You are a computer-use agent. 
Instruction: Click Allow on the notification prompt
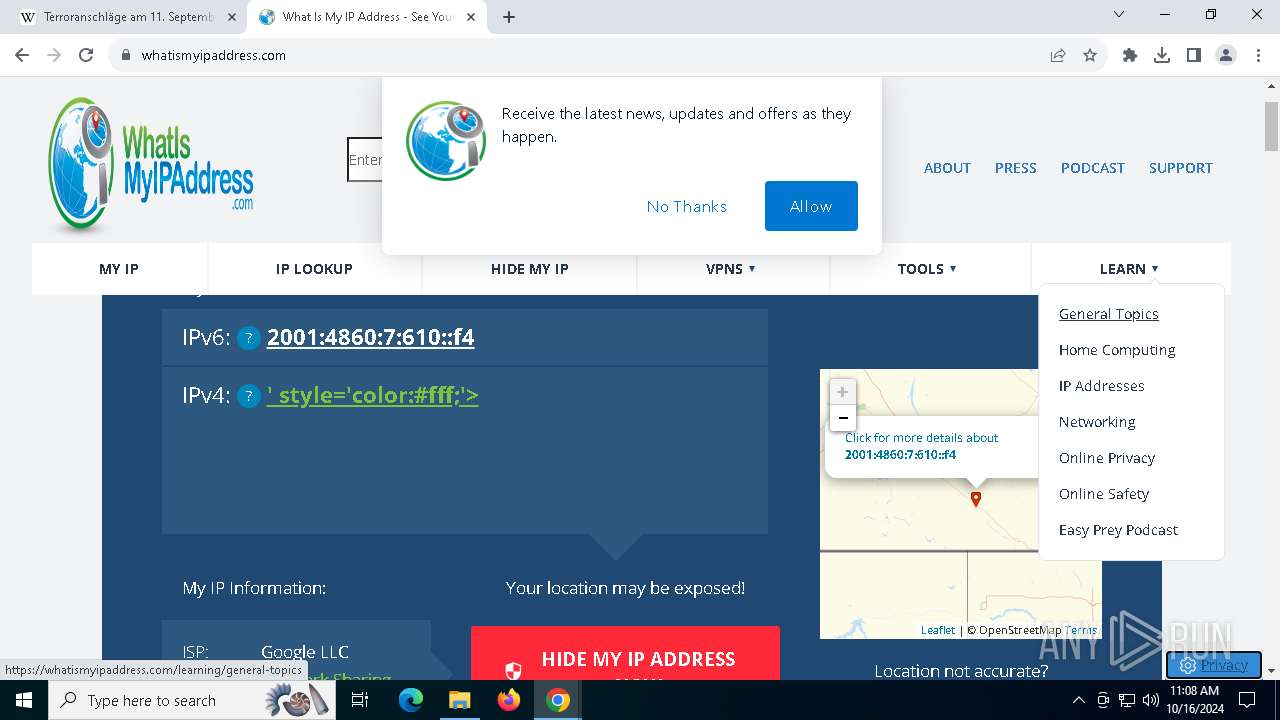click(811, 206)
